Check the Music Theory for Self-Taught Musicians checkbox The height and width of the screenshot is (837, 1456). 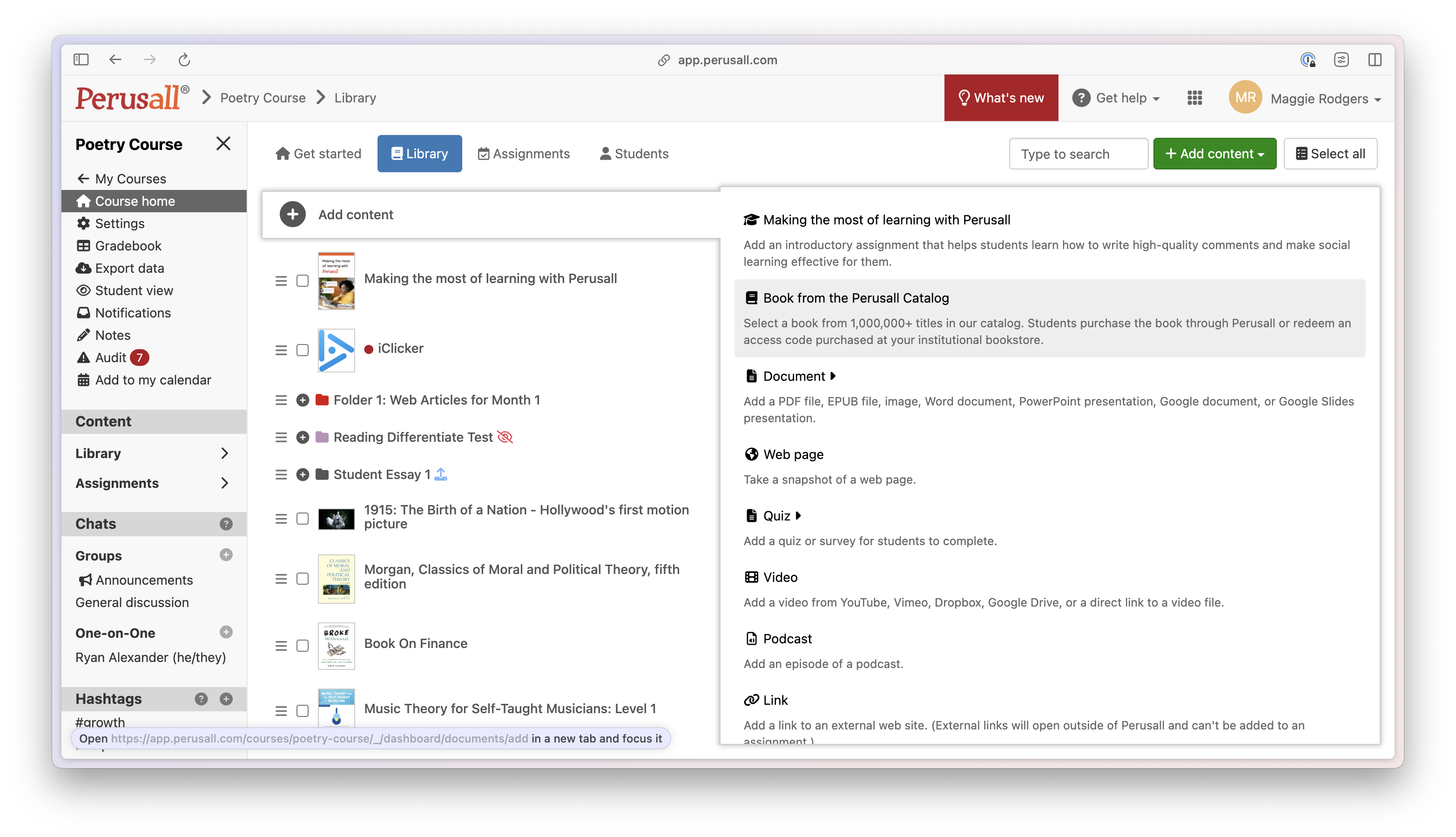click(x=303, y=710)
